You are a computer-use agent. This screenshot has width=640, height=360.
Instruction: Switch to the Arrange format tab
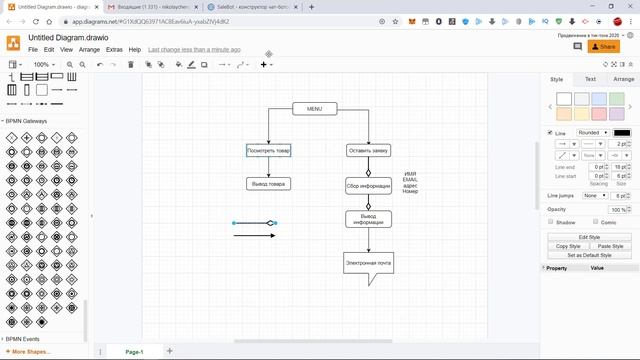pos(624,79)
